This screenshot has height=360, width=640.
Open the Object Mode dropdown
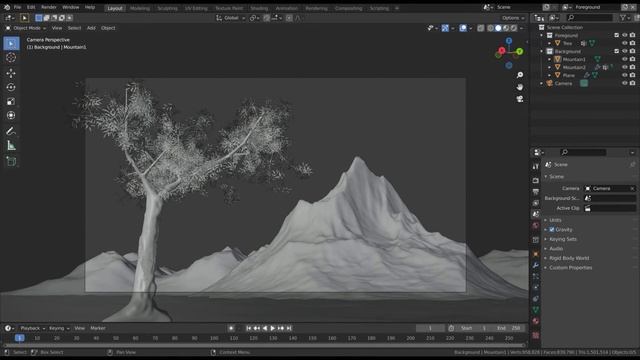pos(25,28)
